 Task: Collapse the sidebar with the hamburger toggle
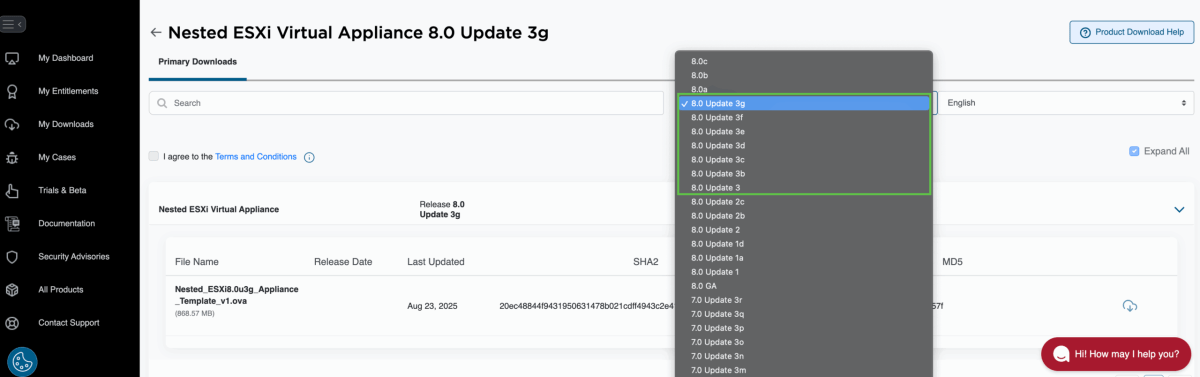tap(14, 23)
